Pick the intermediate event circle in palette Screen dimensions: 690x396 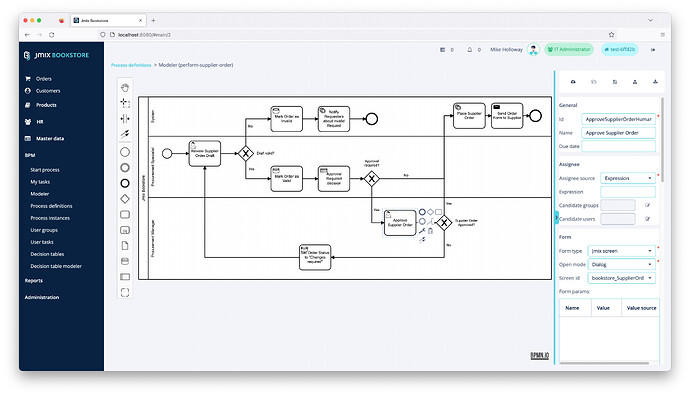tap(125, 168)
